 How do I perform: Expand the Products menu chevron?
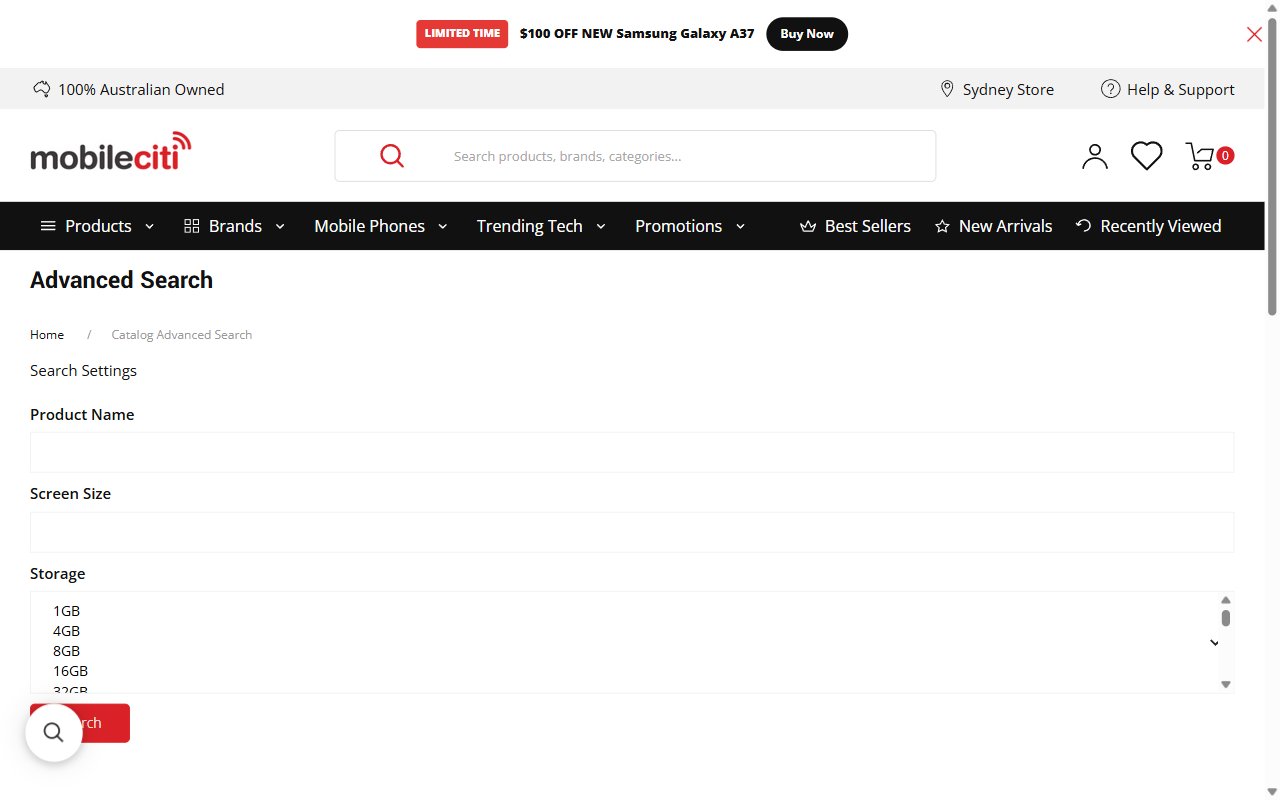click(x=150, y=227)
